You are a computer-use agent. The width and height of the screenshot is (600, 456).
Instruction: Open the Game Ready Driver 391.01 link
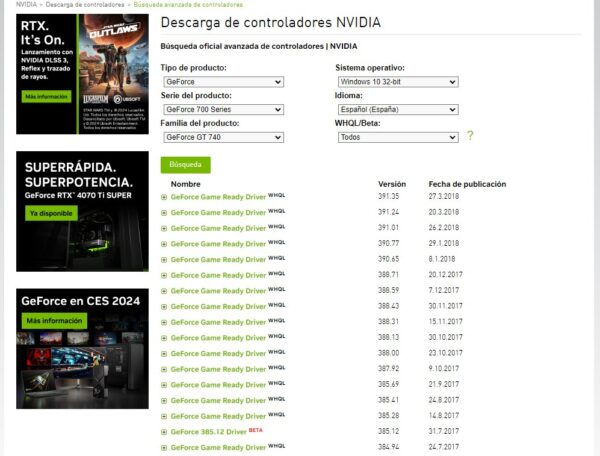218,228
